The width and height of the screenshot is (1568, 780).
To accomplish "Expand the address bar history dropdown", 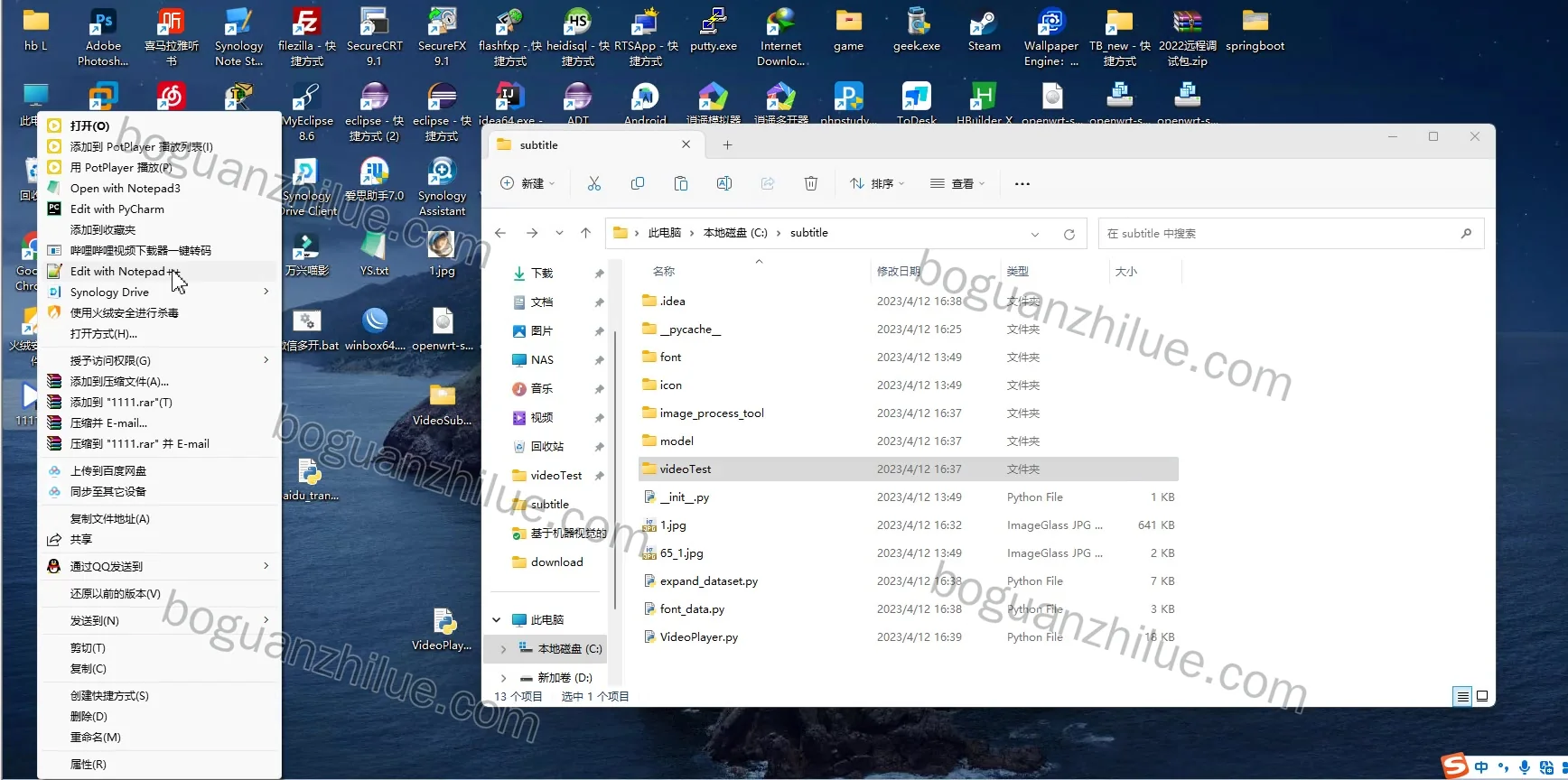I will (1035, 234).
